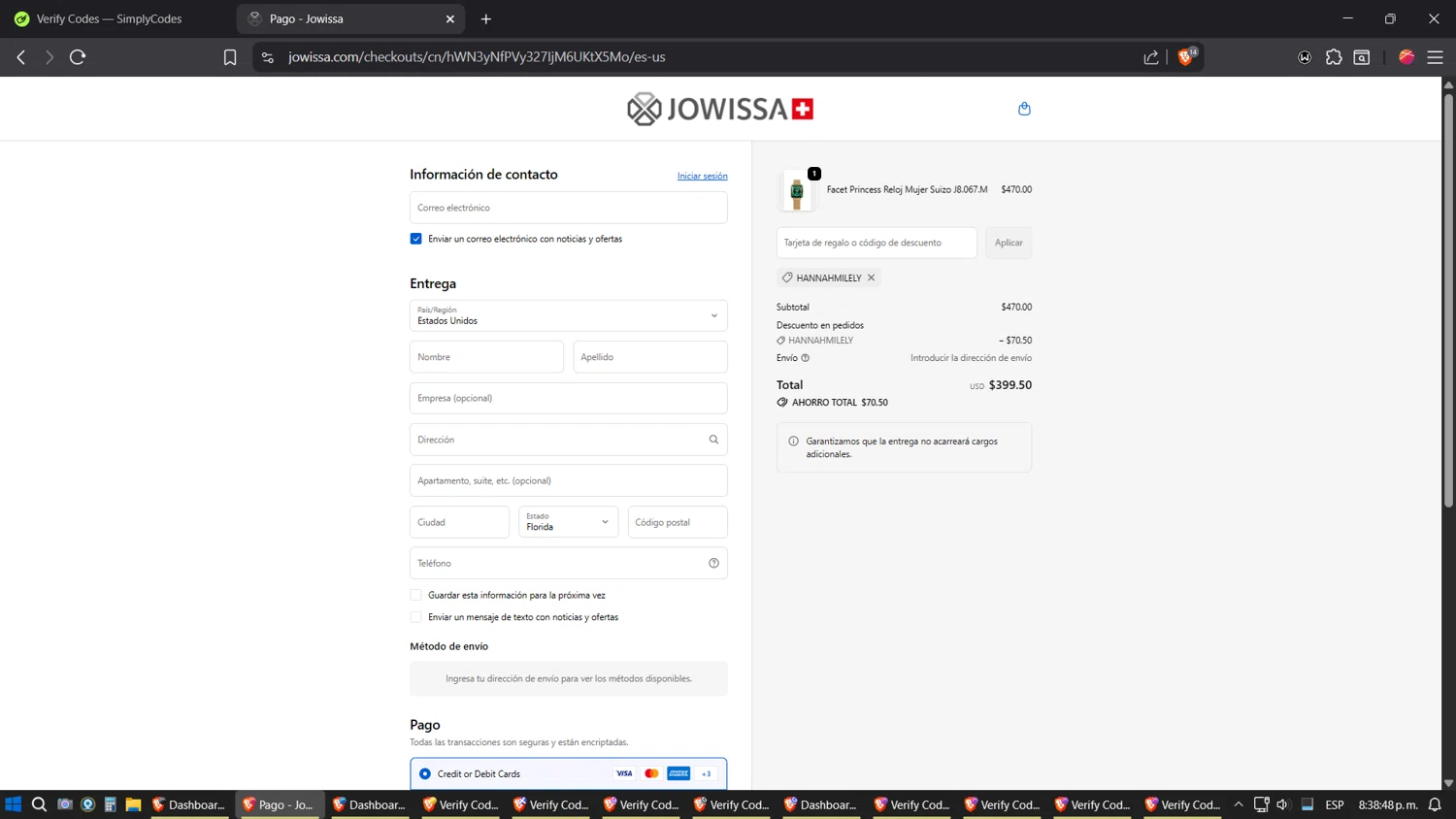Image resolution: width=1456 pixels, height=819 pixels.
Task: Show the +3 additional card types
Action: 706,773
